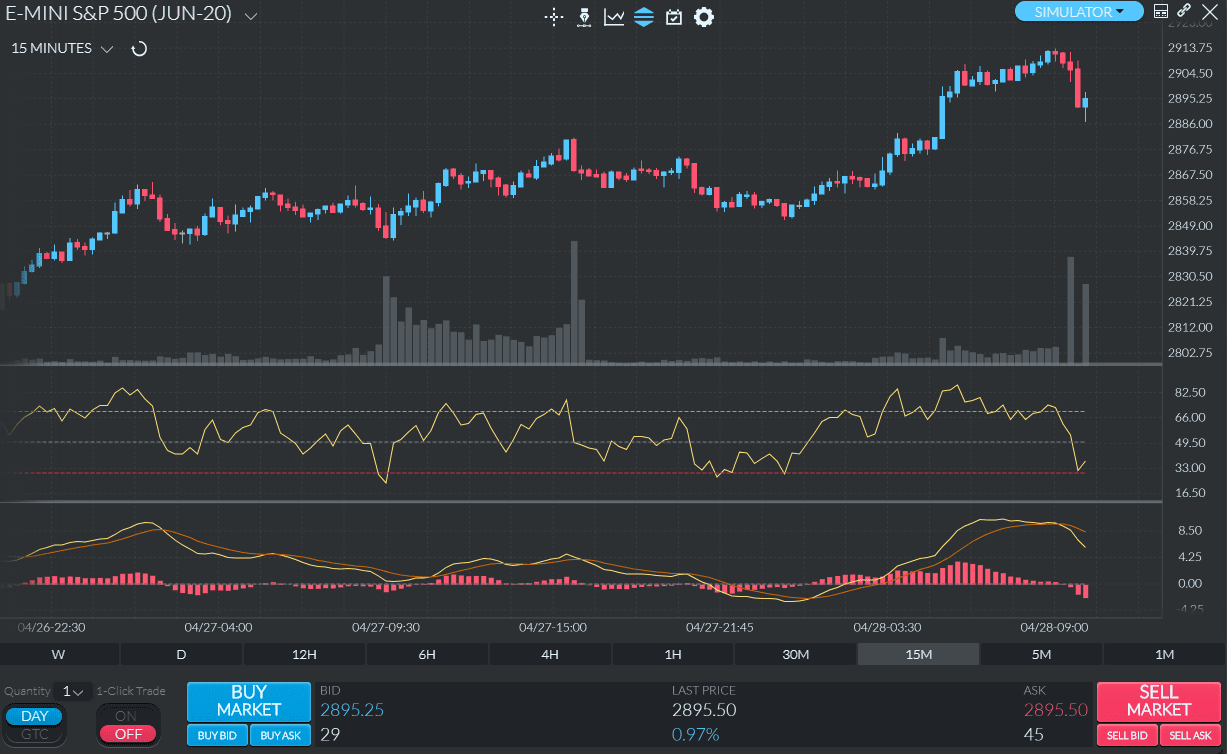Open Depth of Market with blue layers icon
The image size is (1227, 754).
click(x=643, y=17)
